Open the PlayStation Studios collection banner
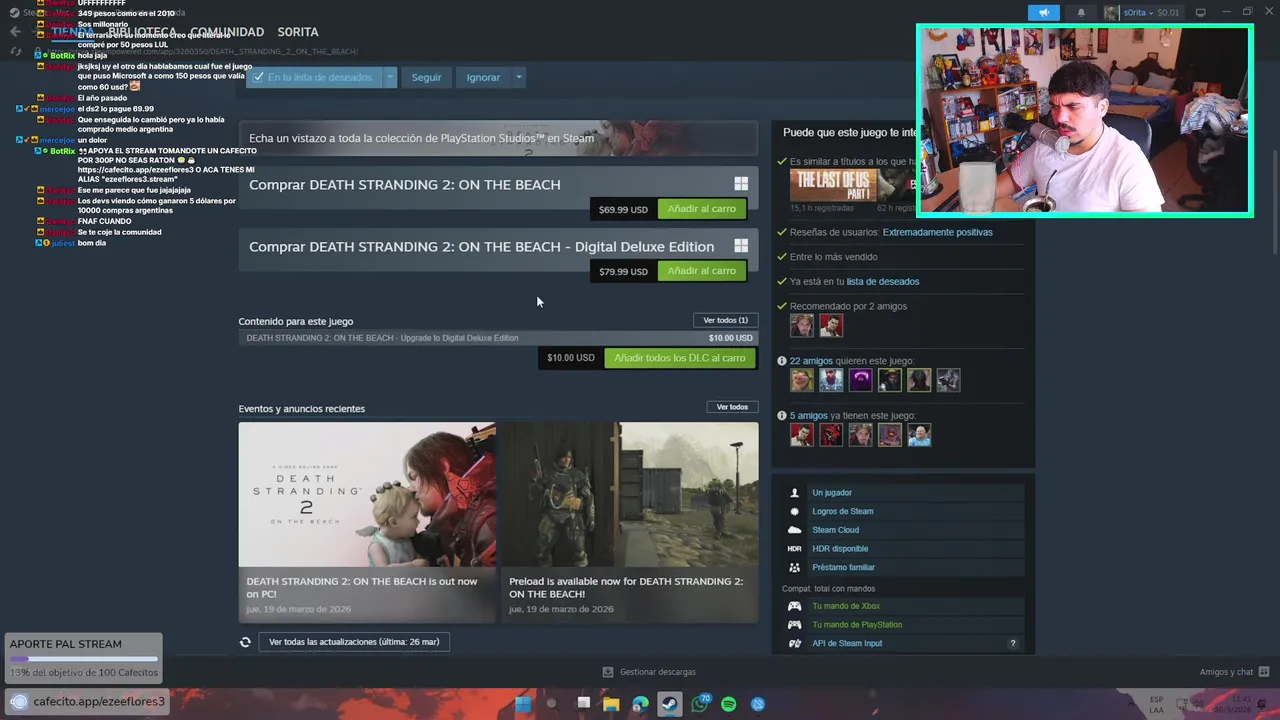 498,138
